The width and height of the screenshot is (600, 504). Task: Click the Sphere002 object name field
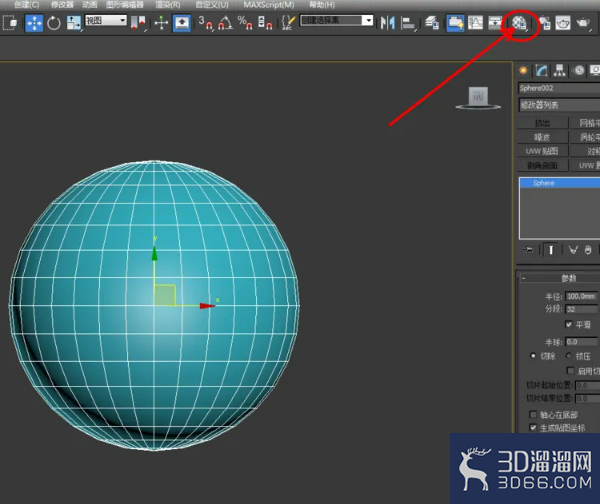[x=559, y=88]
